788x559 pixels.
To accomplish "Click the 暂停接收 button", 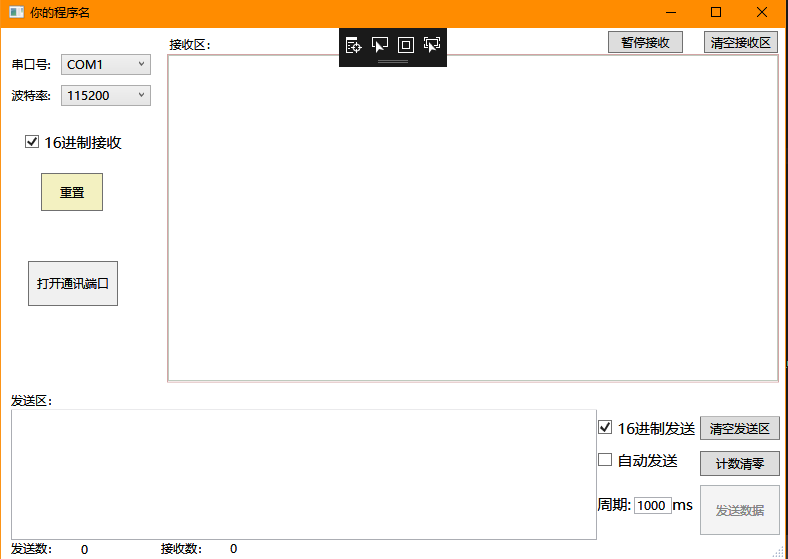I will click(x=645, y=42).
